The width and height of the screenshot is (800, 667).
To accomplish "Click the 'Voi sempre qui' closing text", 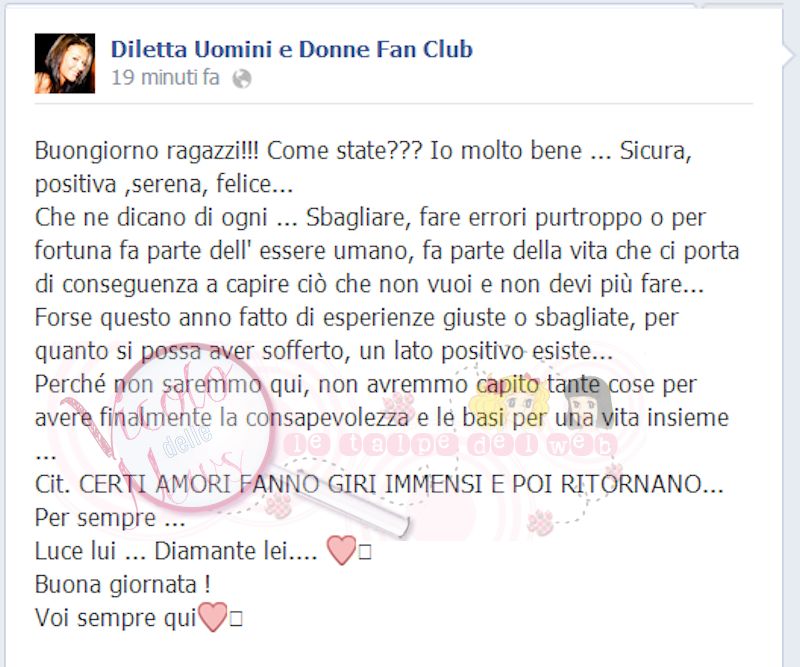I will click(116, 617).
